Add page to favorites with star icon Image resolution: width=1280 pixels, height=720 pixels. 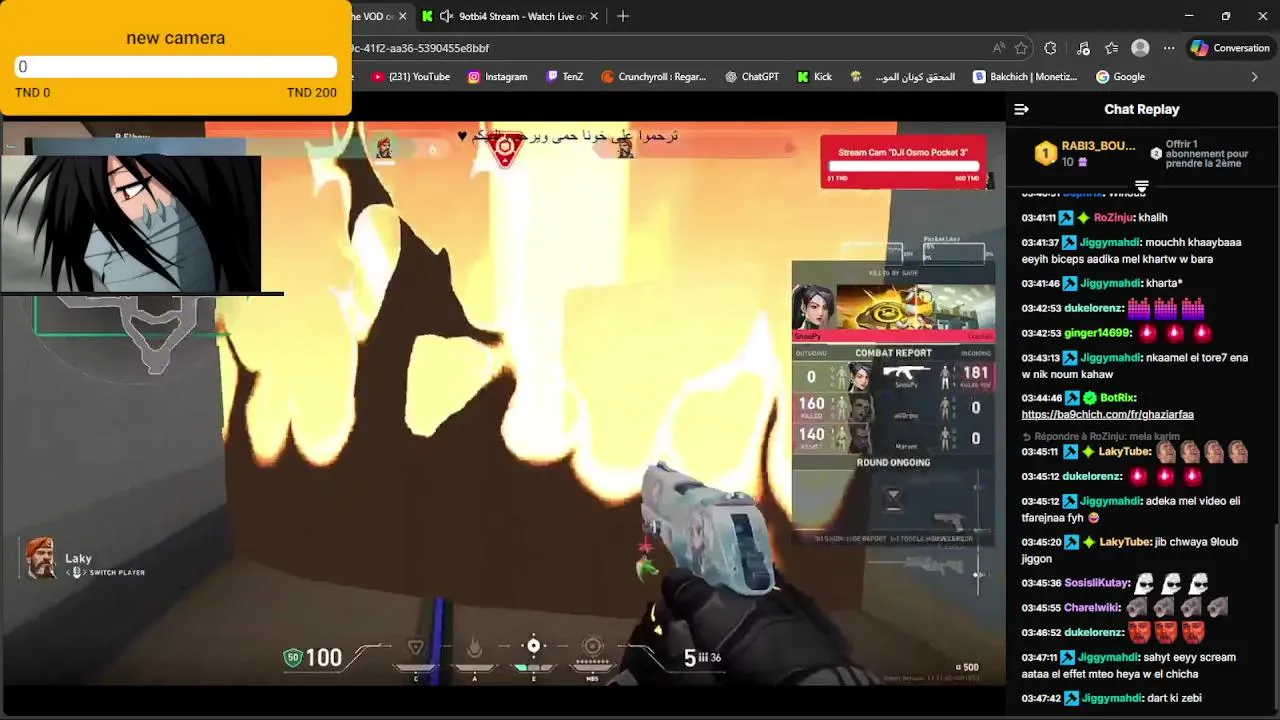coord(1021,48)
